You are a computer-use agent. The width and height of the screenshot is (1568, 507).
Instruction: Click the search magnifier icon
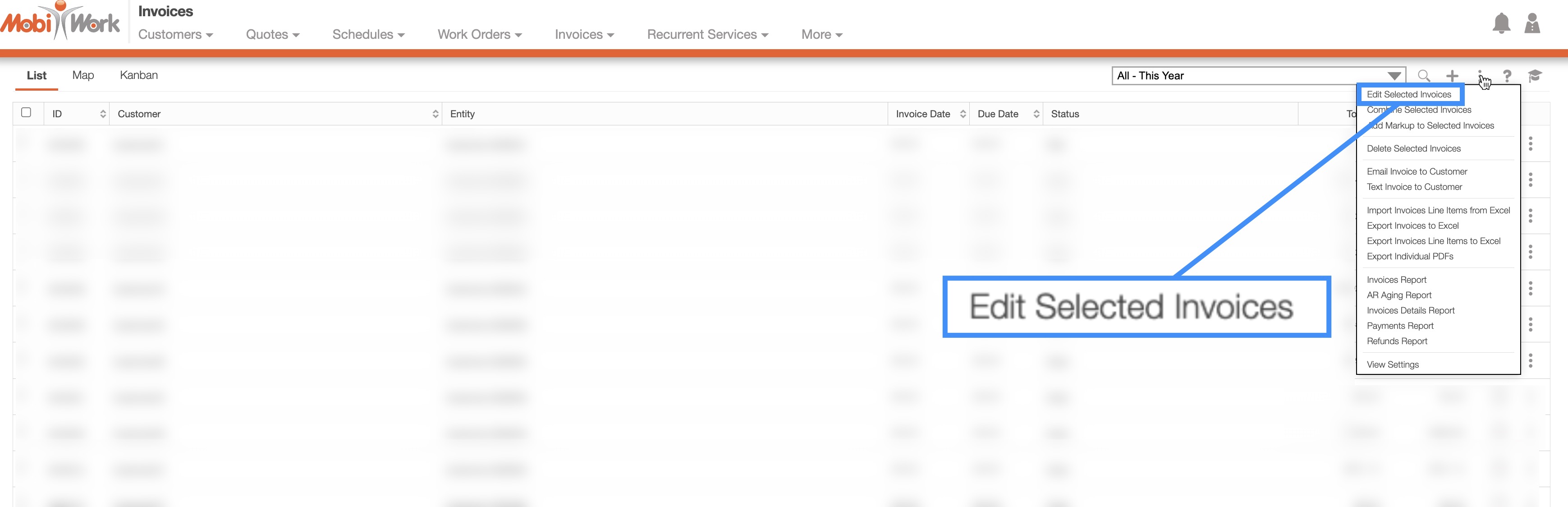point(1423,76)
